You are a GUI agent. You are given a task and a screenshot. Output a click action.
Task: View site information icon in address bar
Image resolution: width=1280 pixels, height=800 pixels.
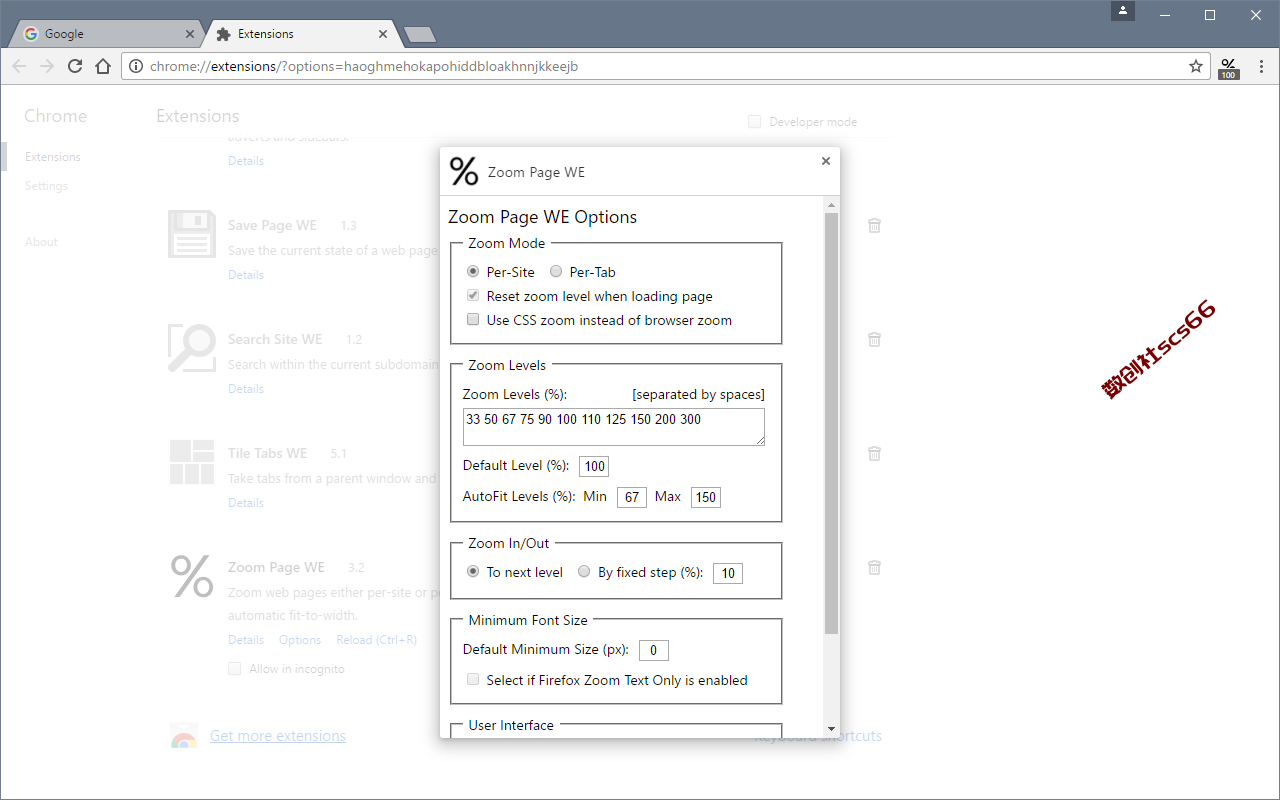click(137, 67)
